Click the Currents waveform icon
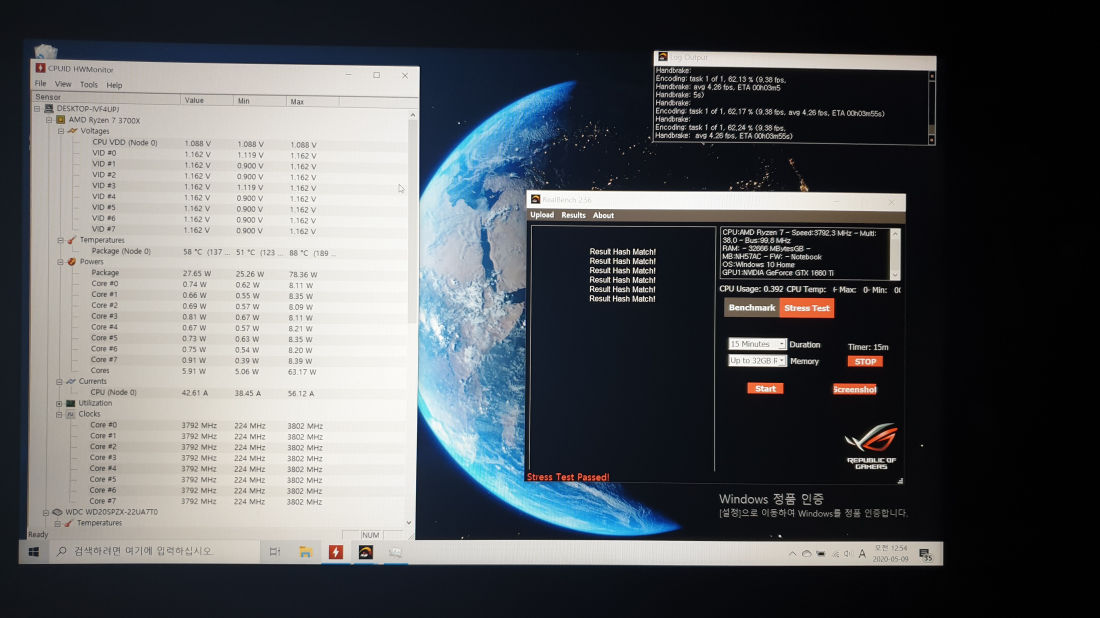This screenshot has height=618, width=1100. (71, 382)
